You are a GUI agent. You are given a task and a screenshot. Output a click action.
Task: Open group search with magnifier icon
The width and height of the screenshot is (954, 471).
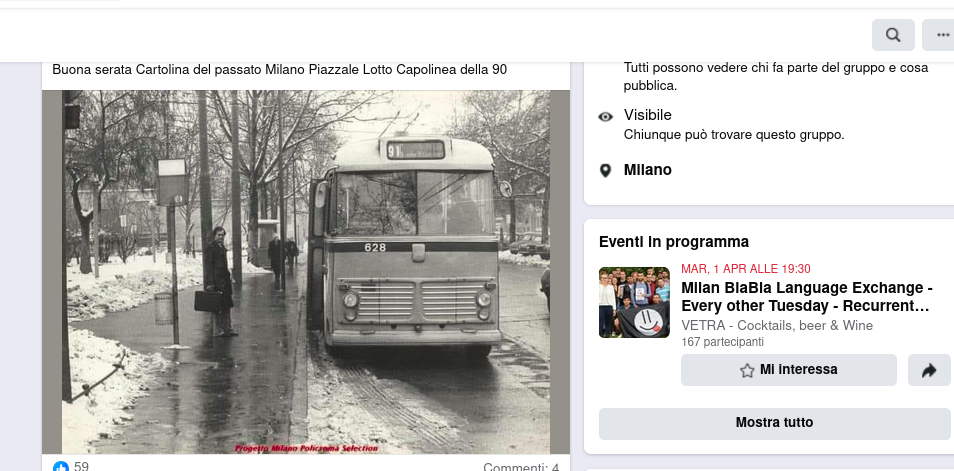893,35
